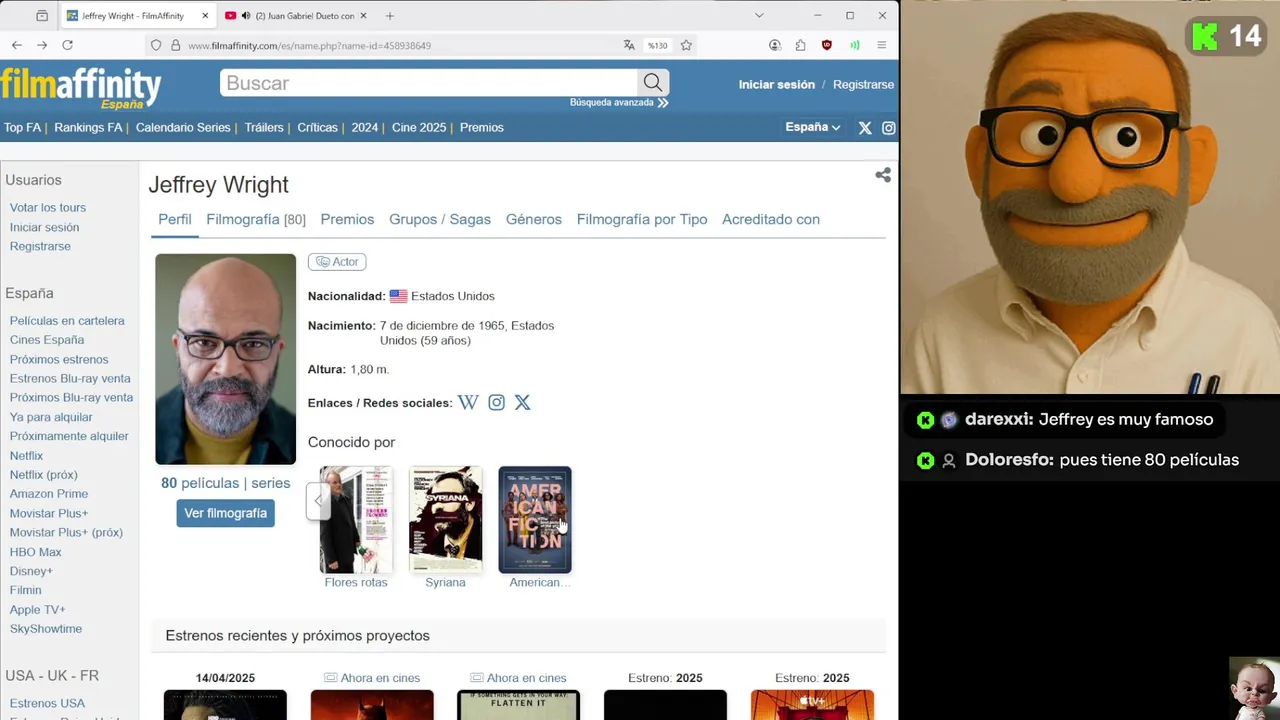Viewport: 1280px width, 720px height.
Task: Open a new browser tab
Action: 390,16
